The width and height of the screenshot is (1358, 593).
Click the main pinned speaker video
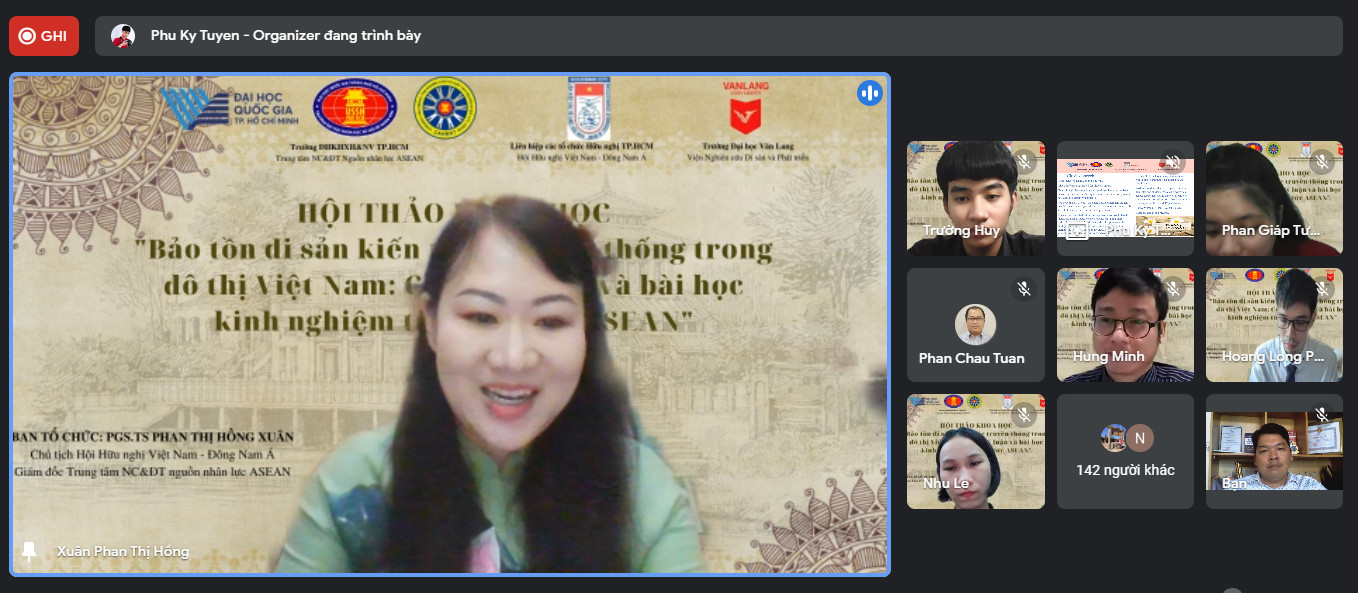pyautogui.click(x=450, y=325)
